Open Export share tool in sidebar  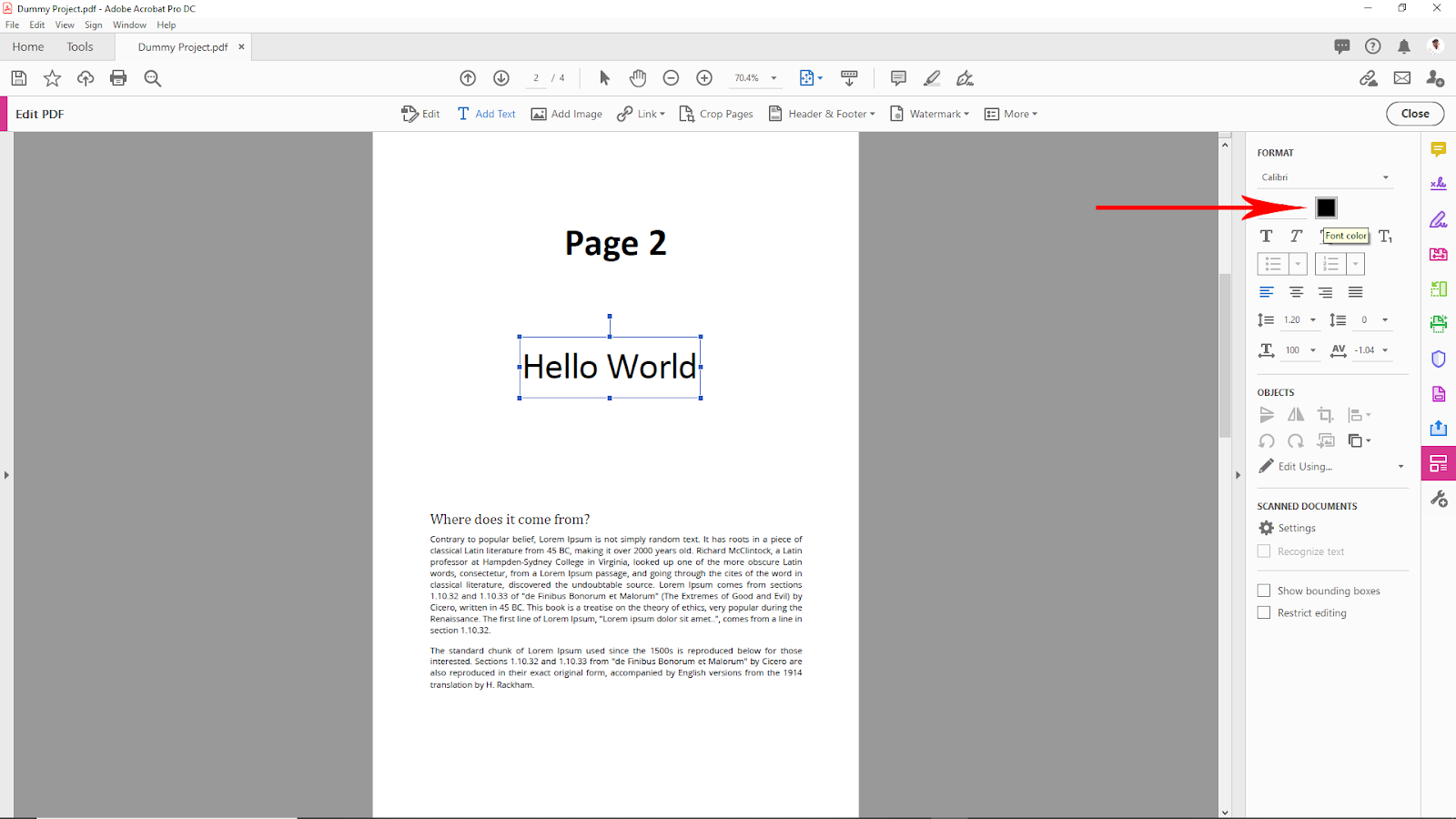click(x=1439, y=429)
